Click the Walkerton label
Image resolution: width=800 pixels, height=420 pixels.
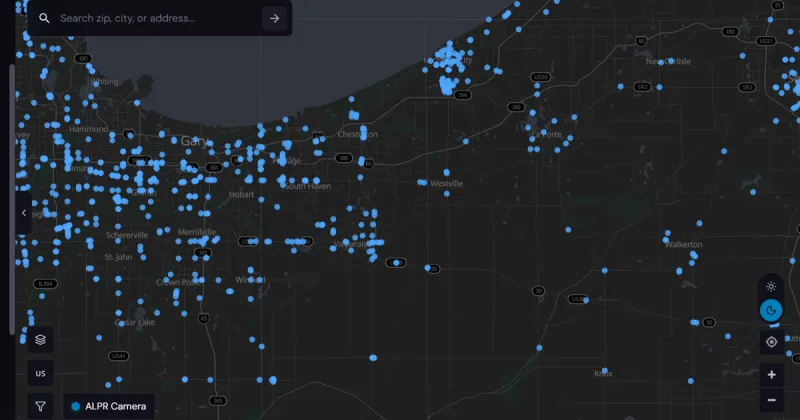click(x=684, y=244)
